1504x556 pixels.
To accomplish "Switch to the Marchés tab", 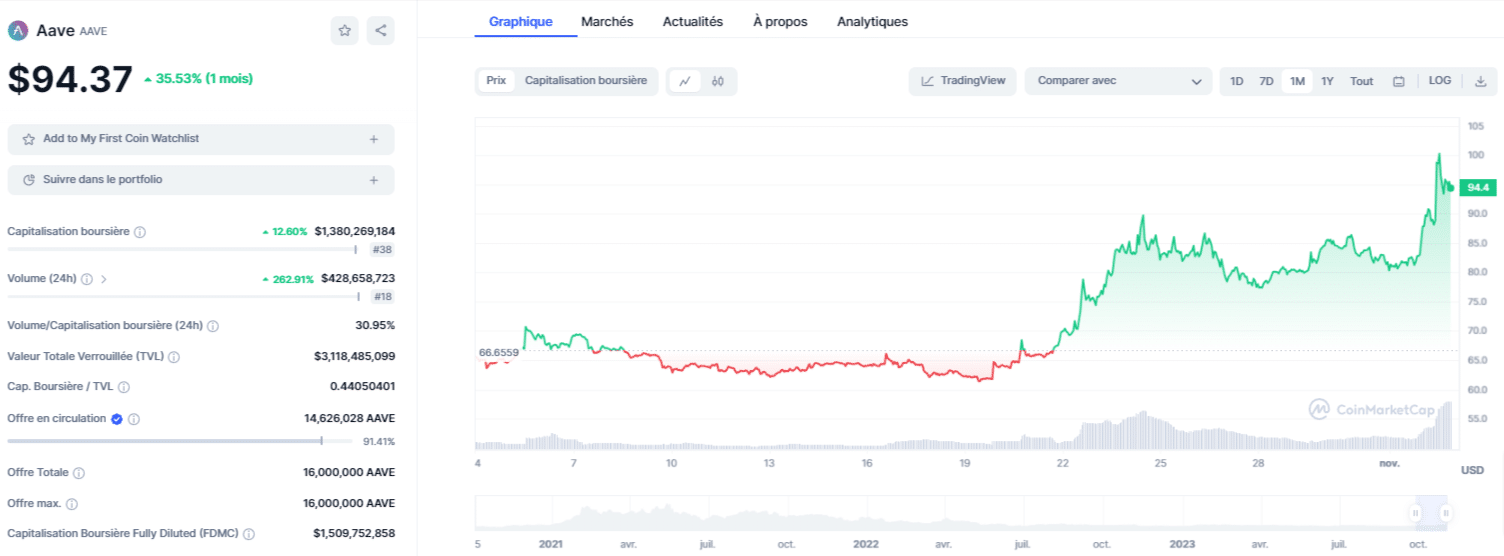I will point(607,21).
